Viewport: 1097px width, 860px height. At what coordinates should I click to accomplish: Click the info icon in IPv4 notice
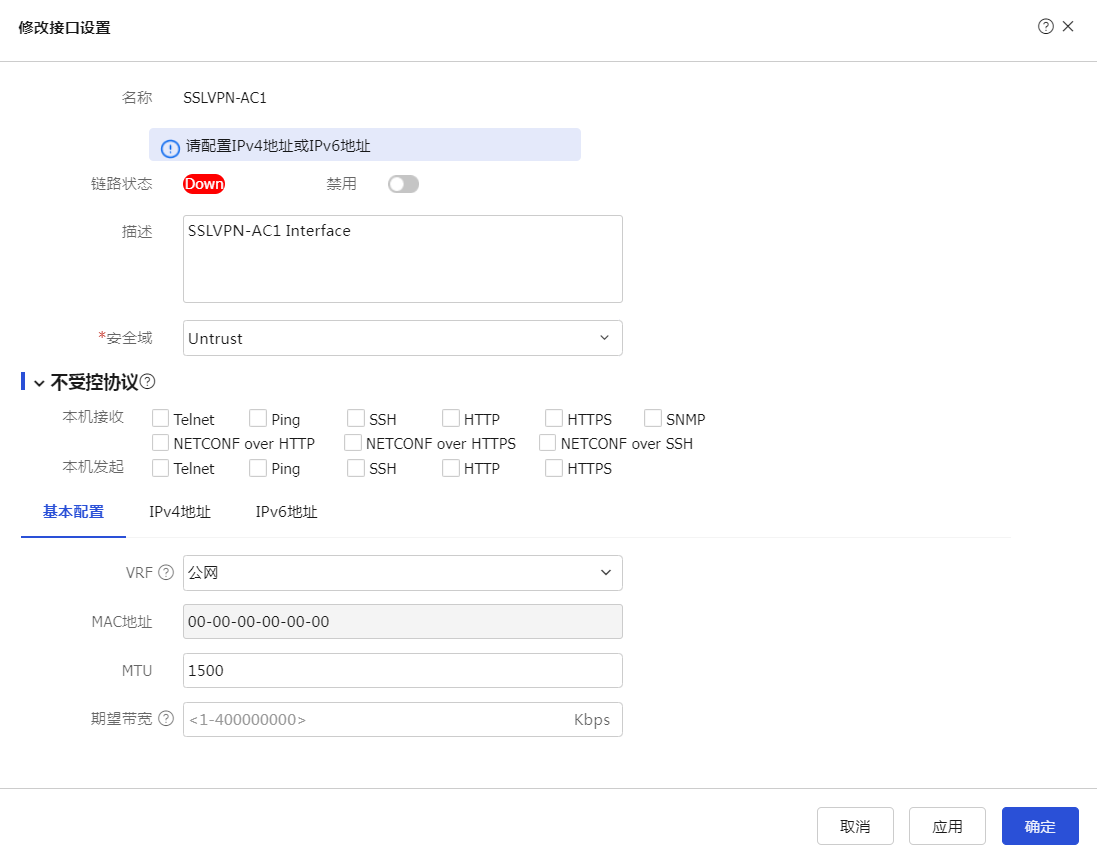coord(170,147)
